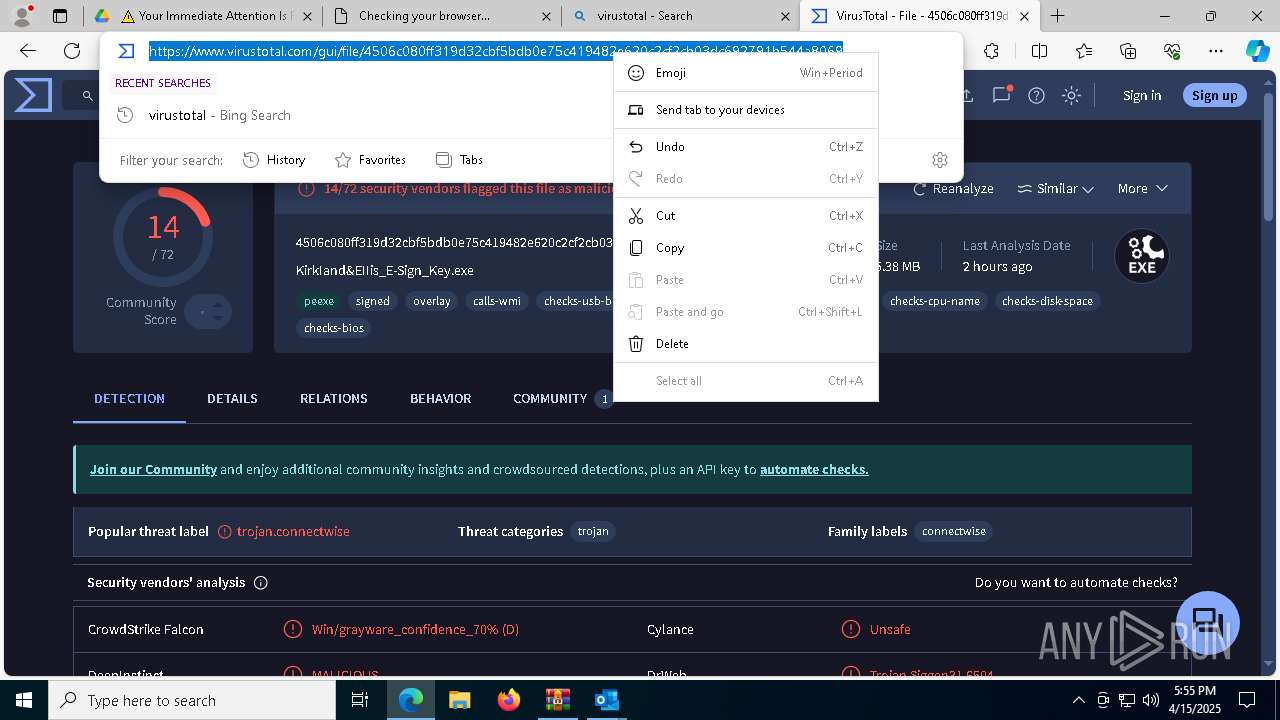Open a new tab with the plus icon
The height and width of the screenshot is (720, 1280).
point(1057,16)
